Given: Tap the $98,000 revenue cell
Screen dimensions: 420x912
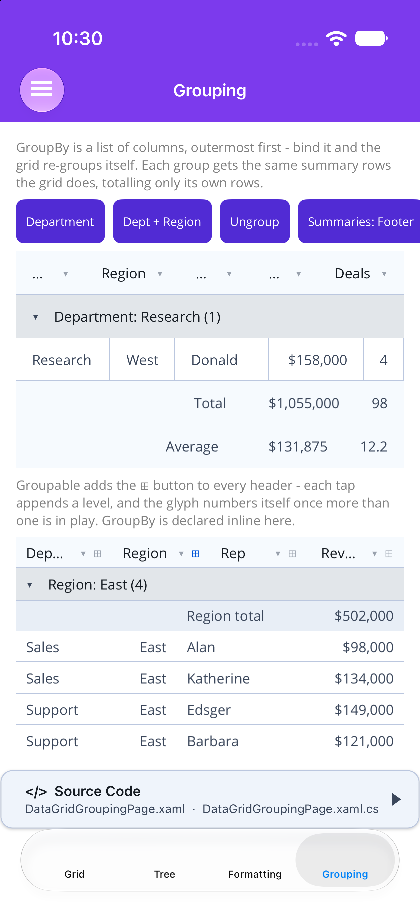Looking at the screenshot, I should [368, 648].
